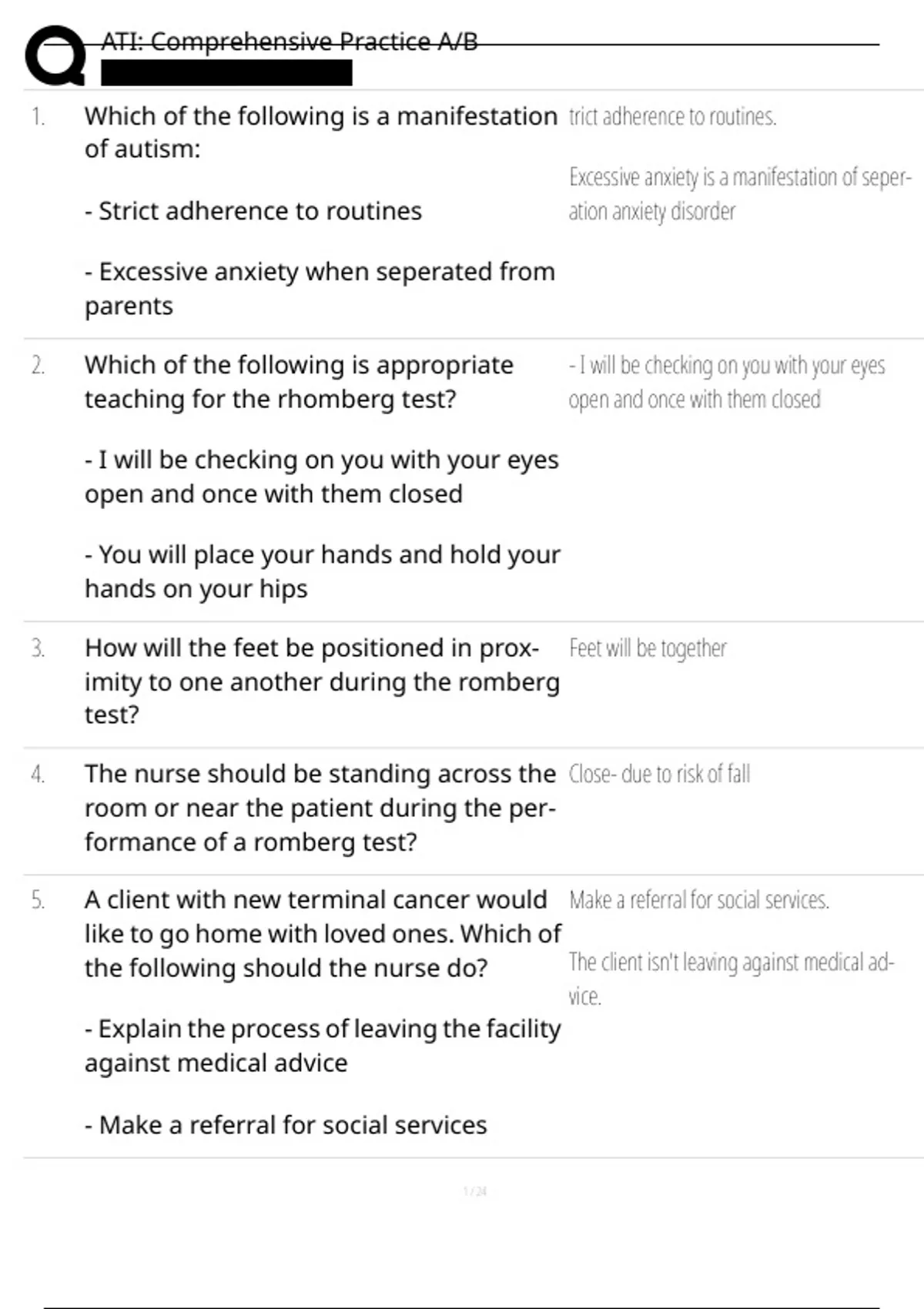Select question number 5 marker
924x1309 pixels.
tap(38, 900)
